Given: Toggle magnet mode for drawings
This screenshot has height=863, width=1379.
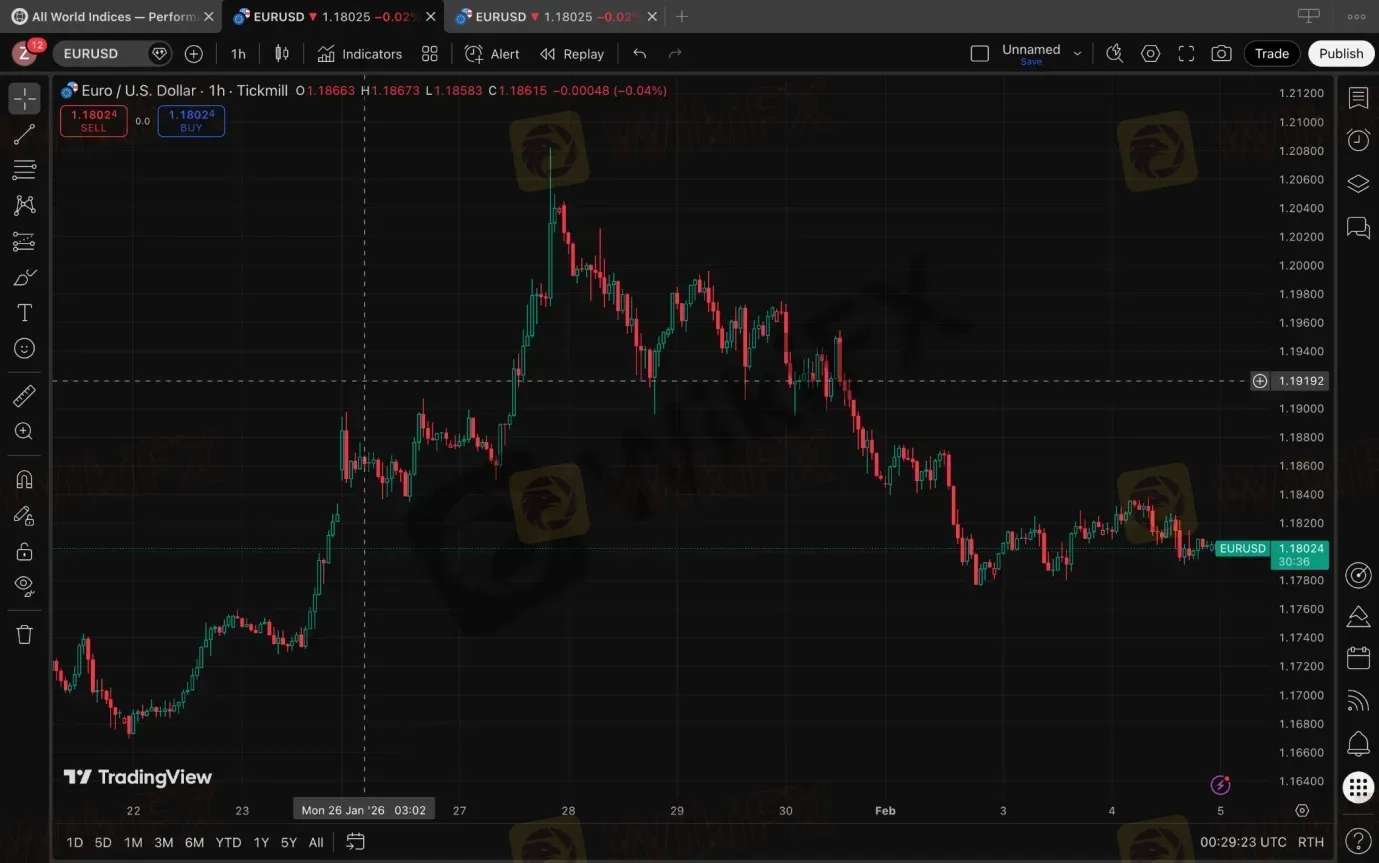Looking at the screenshot, I should click(x=25, y=480).
